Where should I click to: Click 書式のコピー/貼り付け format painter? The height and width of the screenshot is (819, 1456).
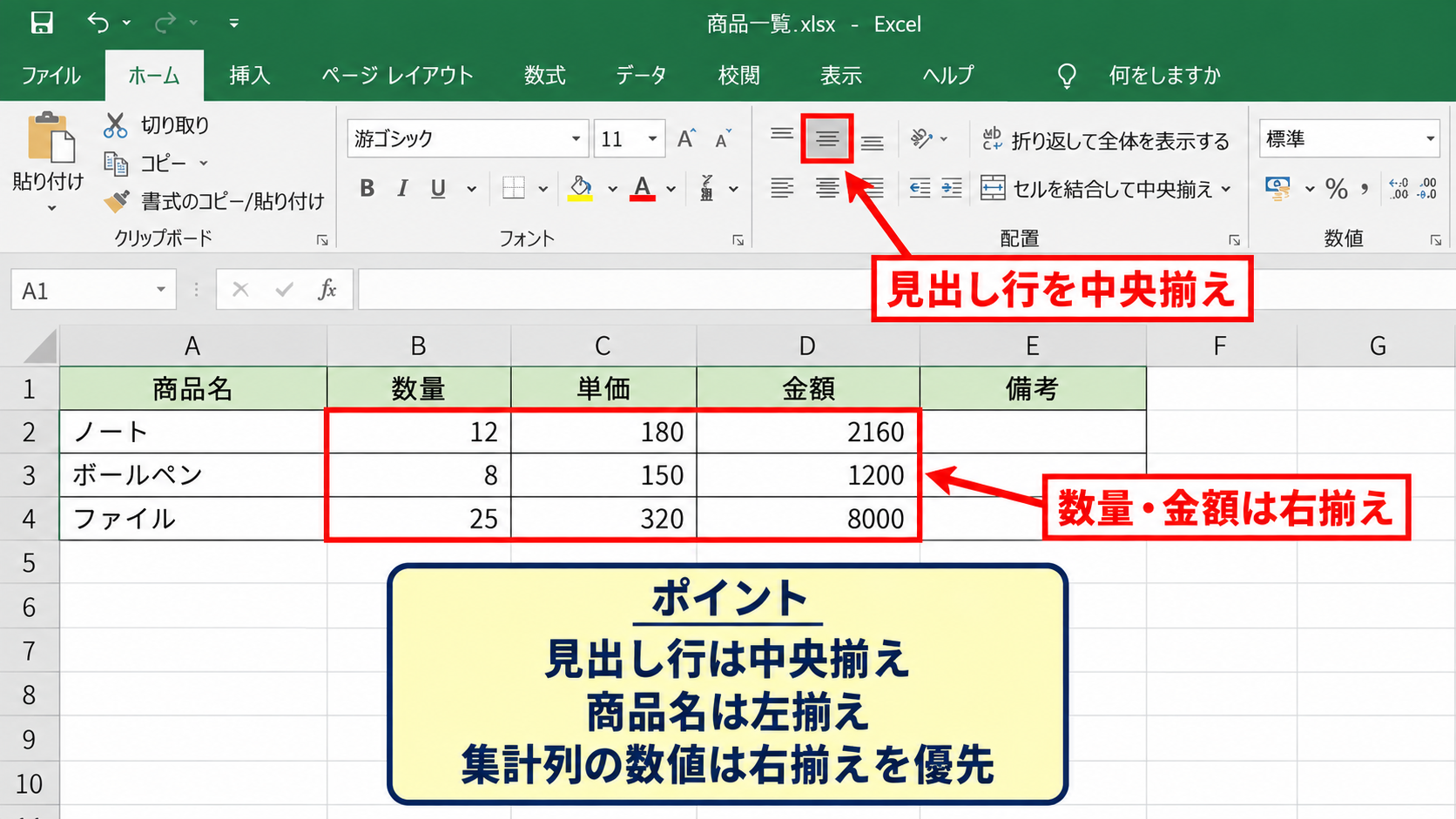[213, 201]
